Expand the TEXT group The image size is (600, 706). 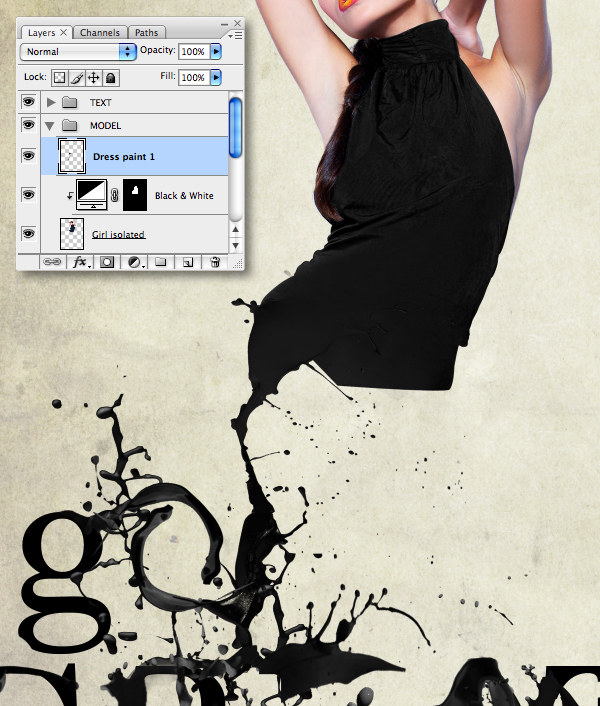point(51,102)
